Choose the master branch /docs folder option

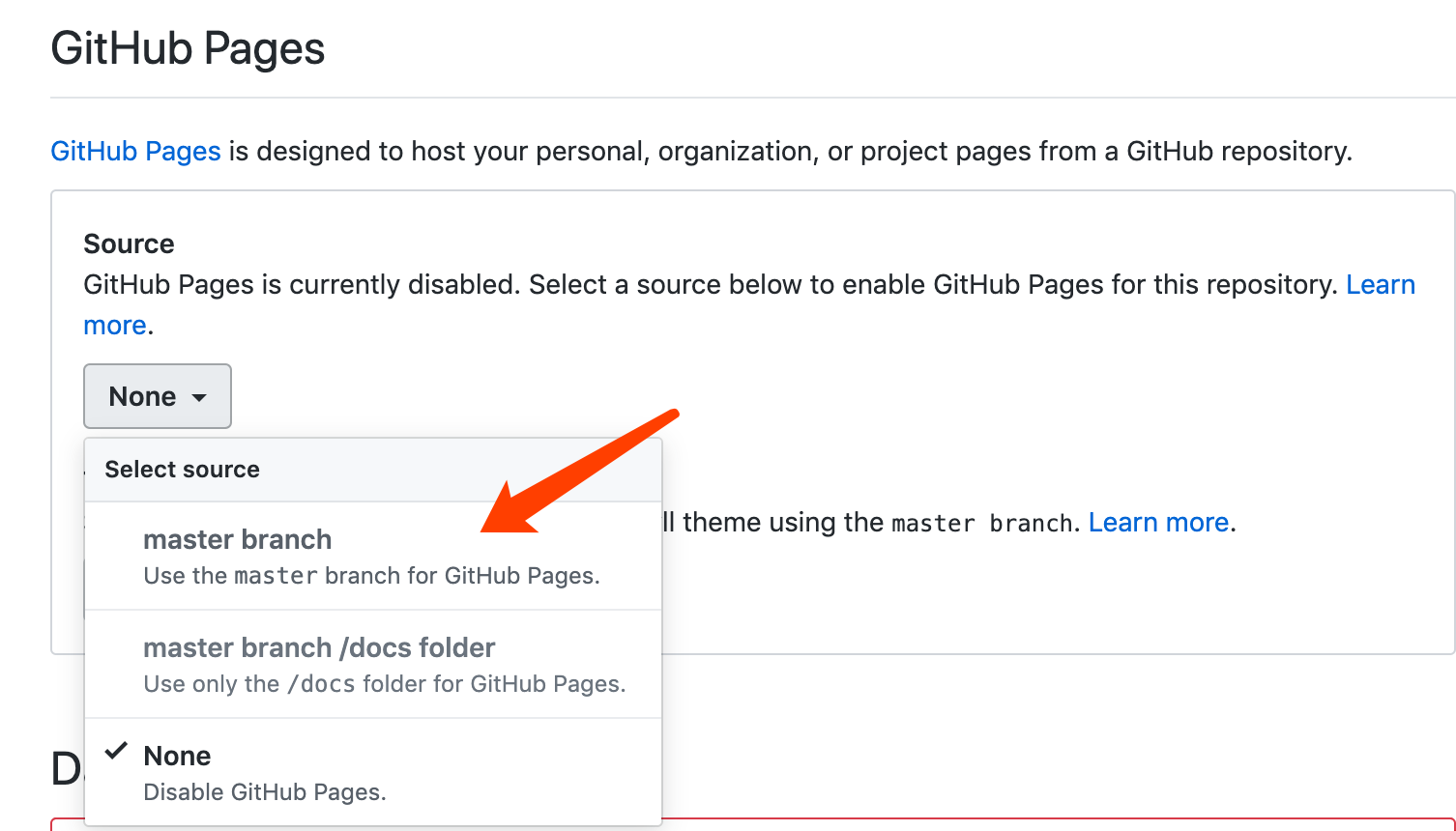point(319,647)
